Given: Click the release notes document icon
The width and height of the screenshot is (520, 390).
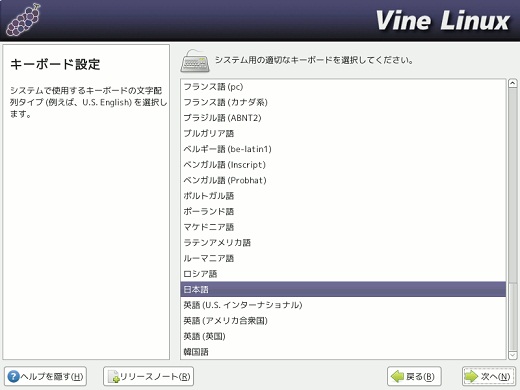Looking at the screenshot, I should pyautogui.click(x=113, y=377).
